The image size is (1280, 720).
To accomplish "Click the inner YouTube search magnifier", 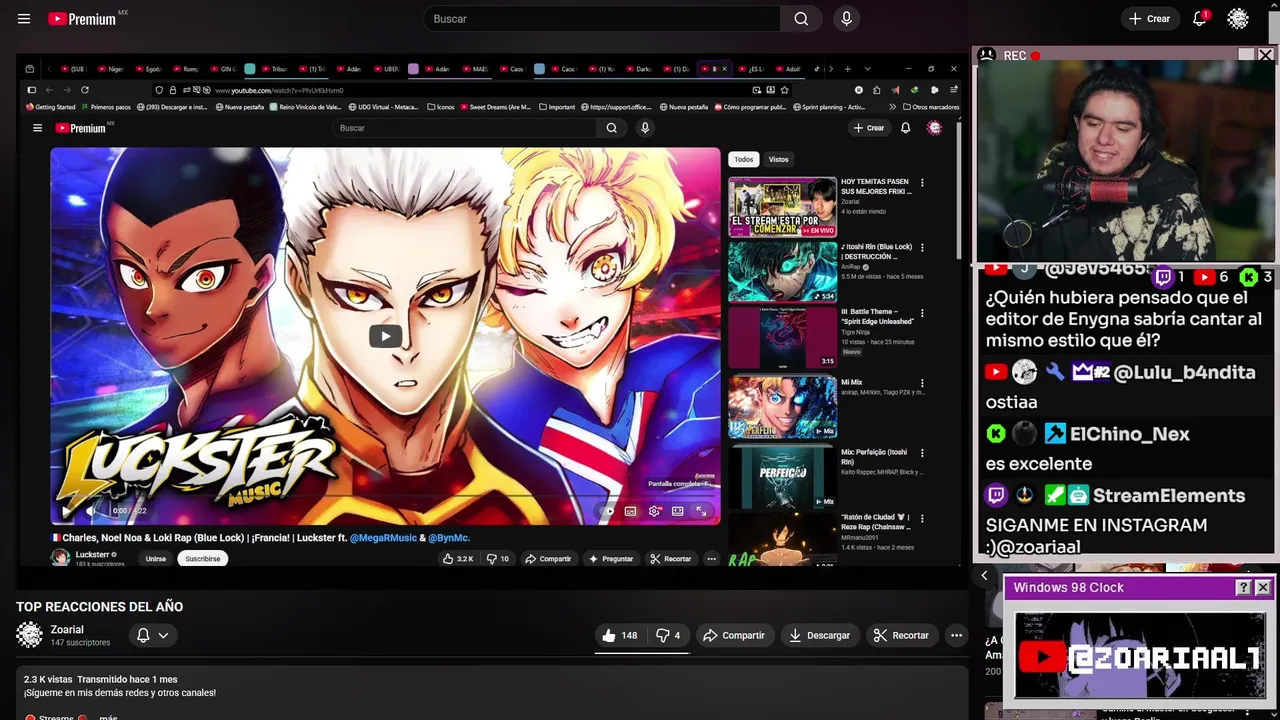I will [x=611, y=128].
